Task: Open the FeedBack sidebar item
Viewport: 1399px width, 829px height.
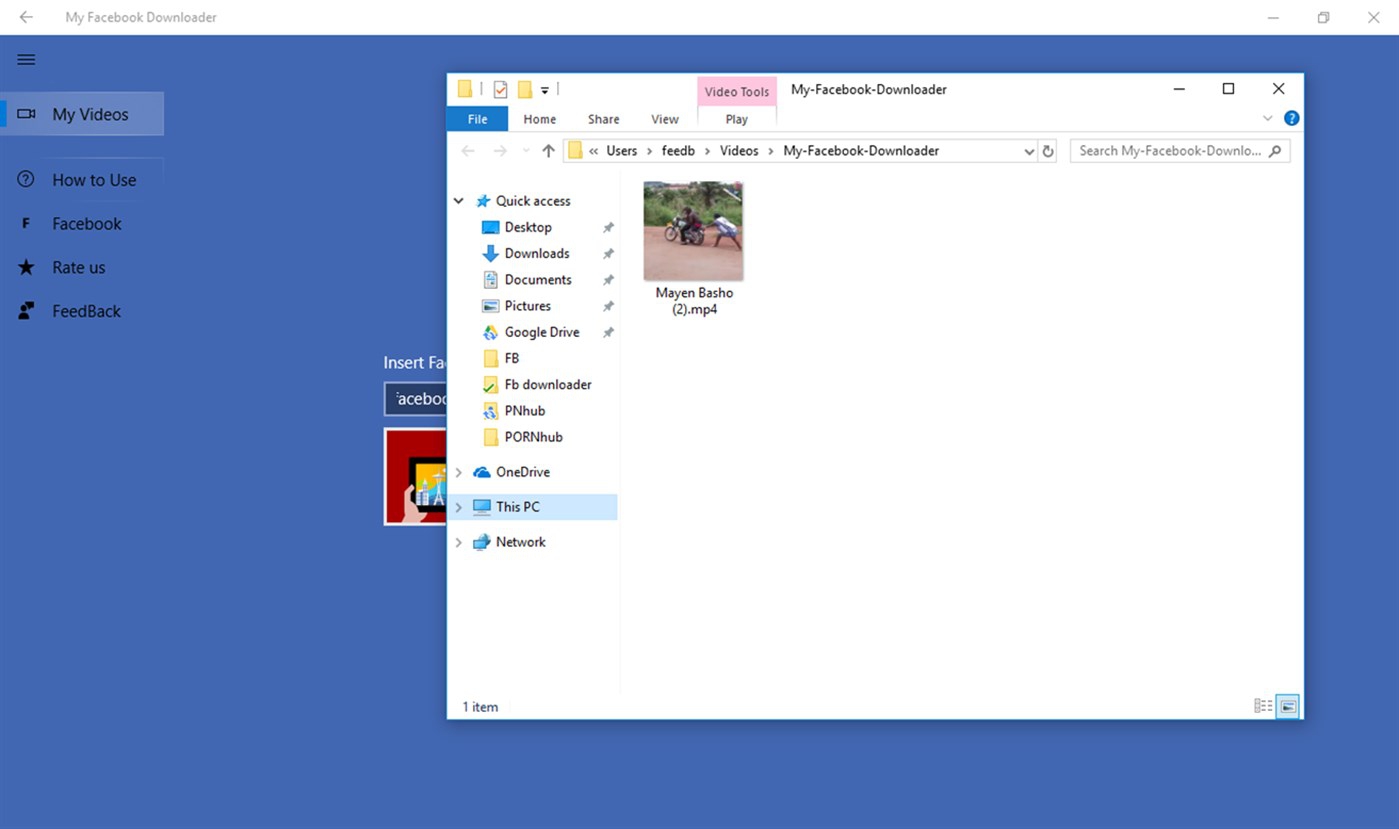Action: click(86, 311)
